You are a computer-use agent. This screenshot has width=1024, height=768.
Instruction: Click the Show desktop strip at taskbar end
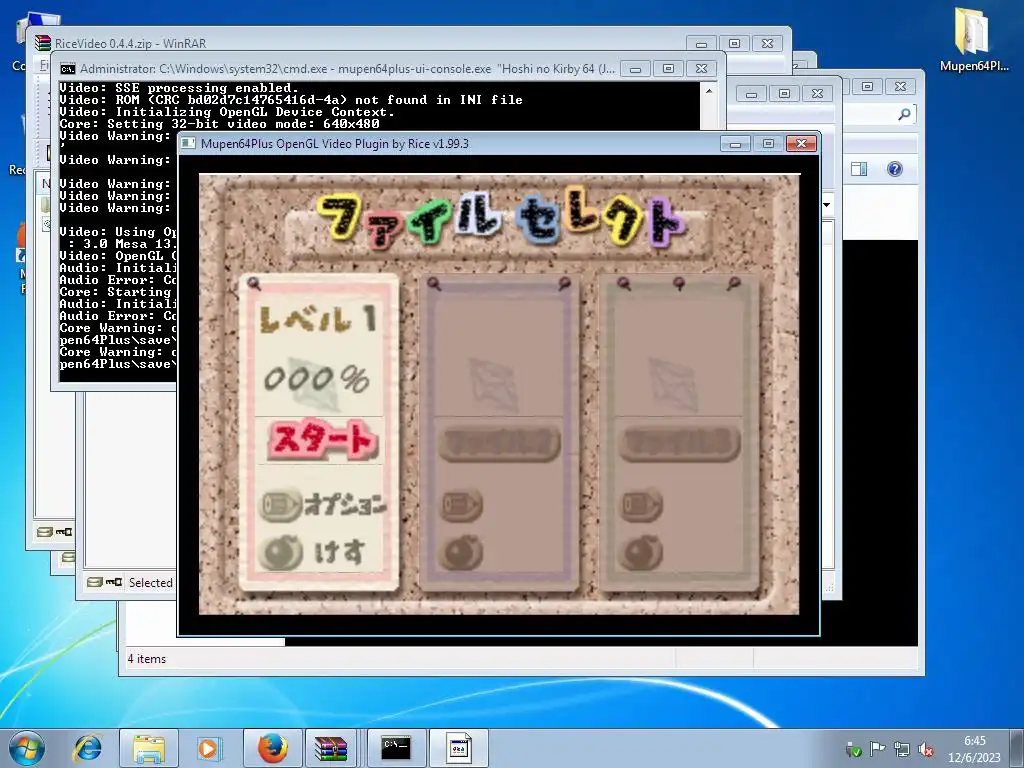1017,748
